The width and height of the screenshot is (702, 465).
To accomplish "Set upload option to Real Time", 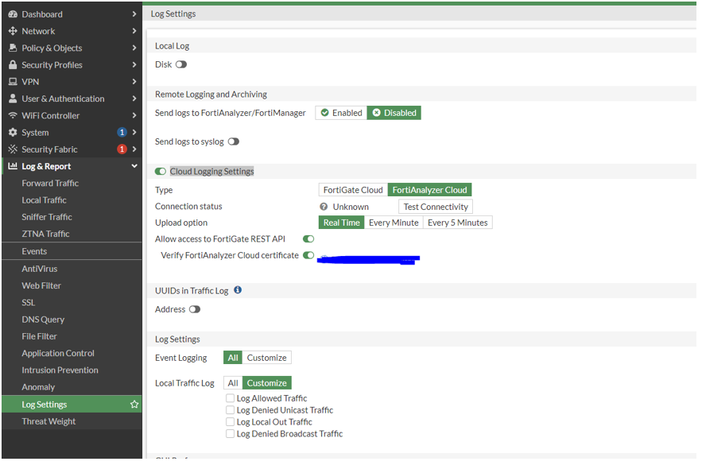I will (x=341, y=222).
